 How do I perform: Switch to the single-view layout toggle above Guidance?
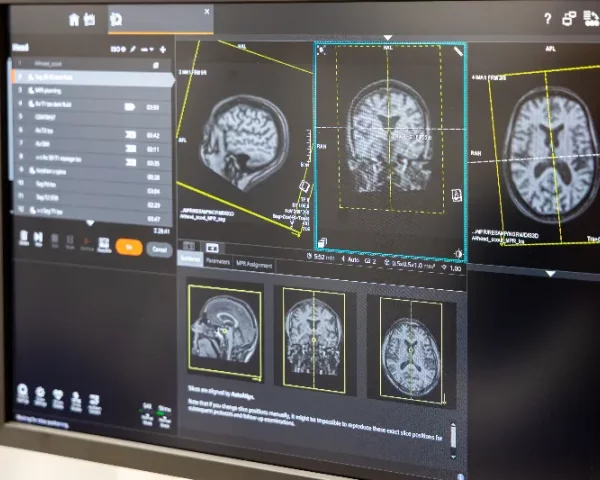click(x=189, y=246)
